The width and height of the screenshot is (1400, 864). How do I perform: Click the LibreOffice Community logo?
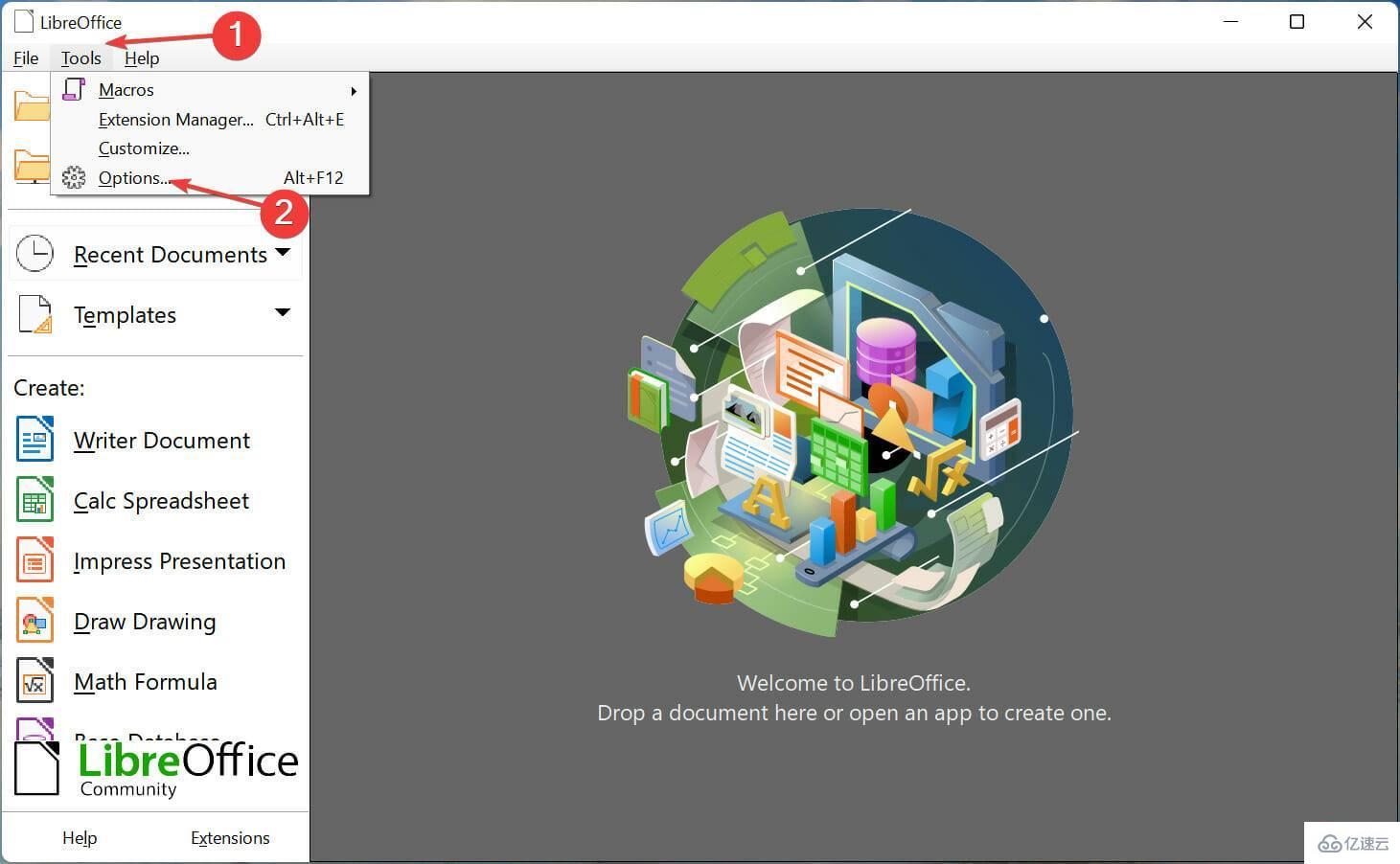[x=156, y=769]
